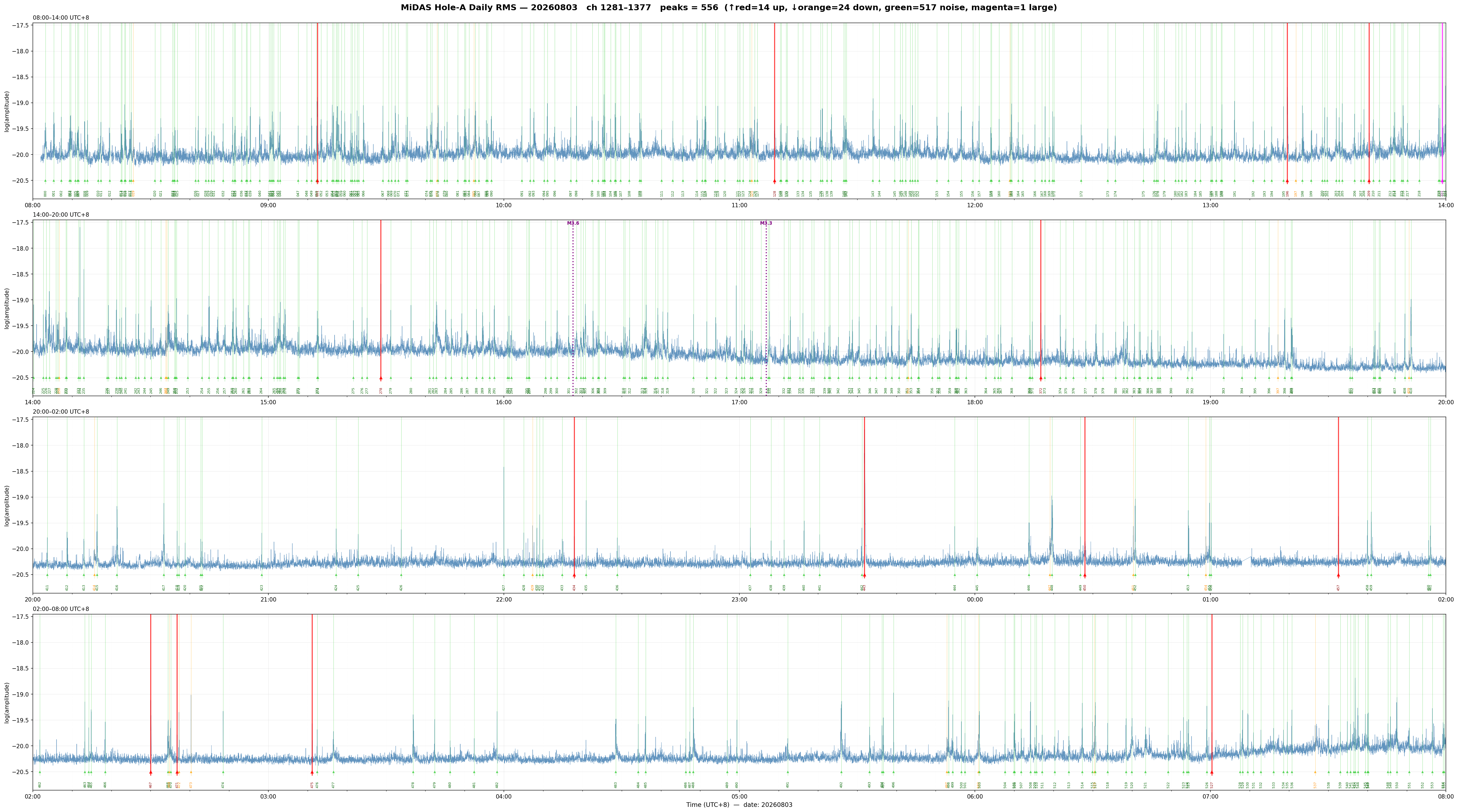Select the purple "M3.6" event label
The height and width of the screenshot is (812, 1458).
click(573, 223)
